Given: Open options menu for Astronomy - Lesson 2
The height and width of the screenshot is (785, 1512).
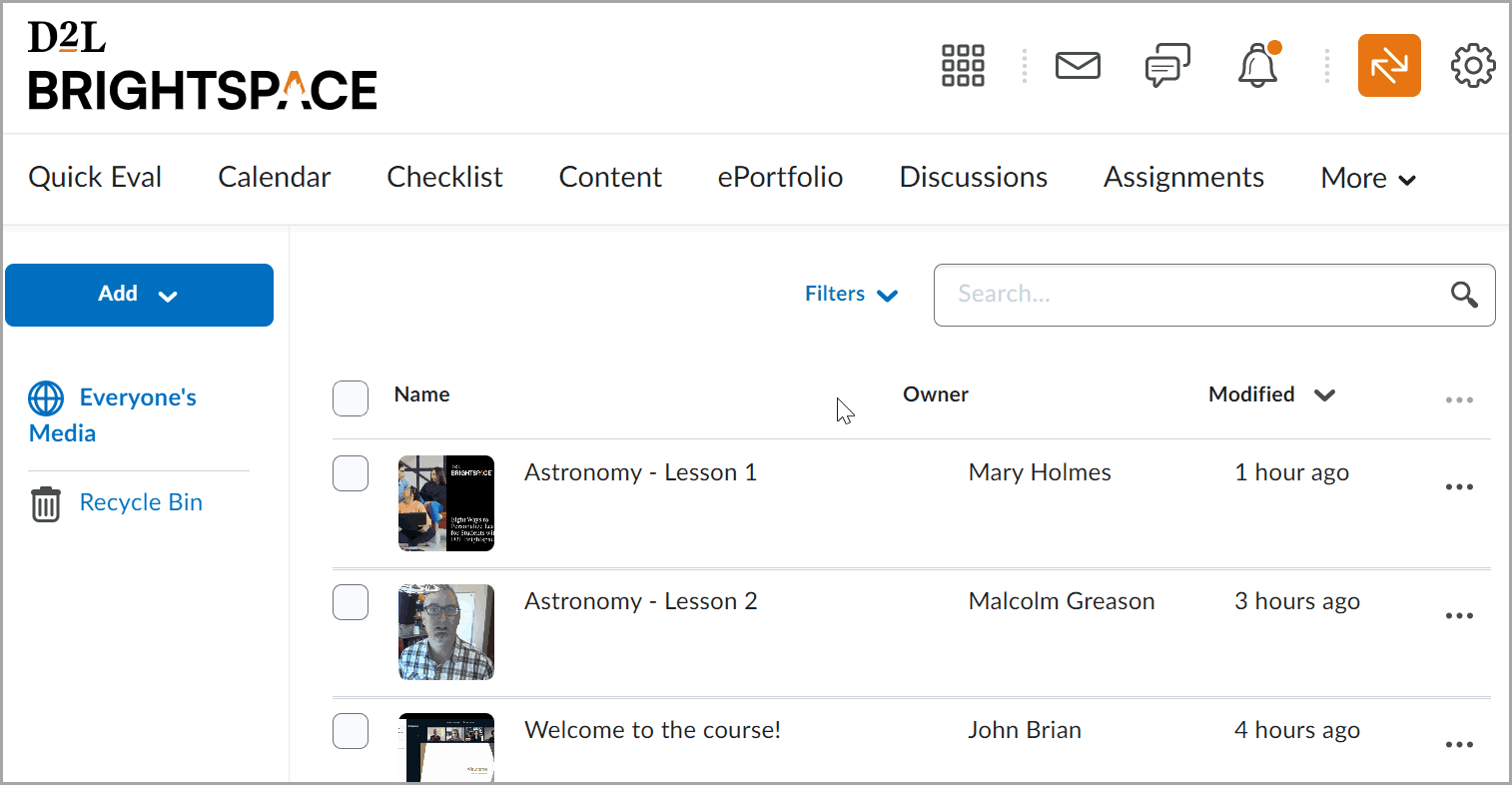Looking at the screenshot, I should pyautogui.click(x=1459, y=616).
